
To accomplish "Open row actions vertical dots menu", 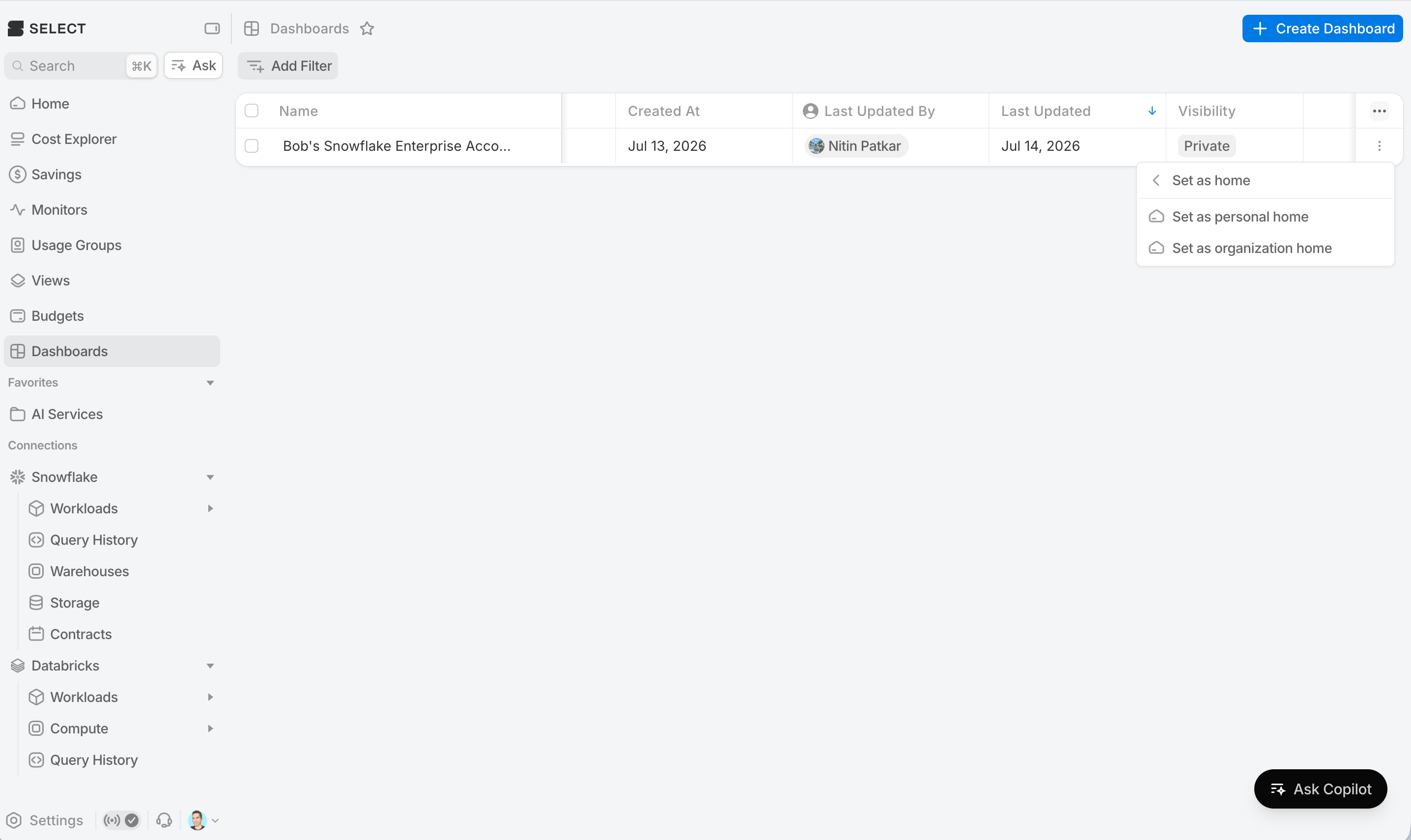I will coord(1379,146).
